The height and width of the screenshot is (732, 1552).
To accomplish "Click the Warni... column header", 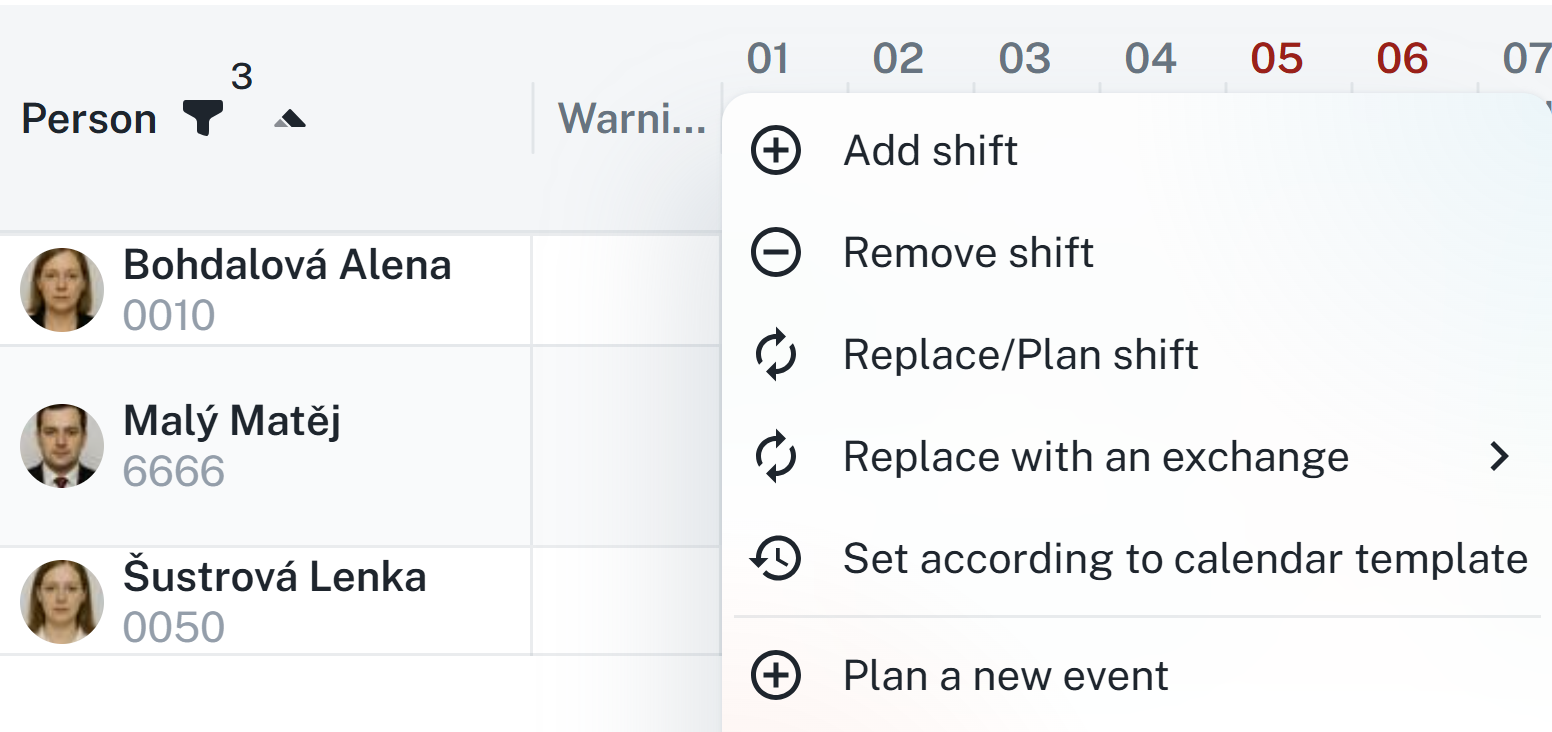I will click(631, 119).
